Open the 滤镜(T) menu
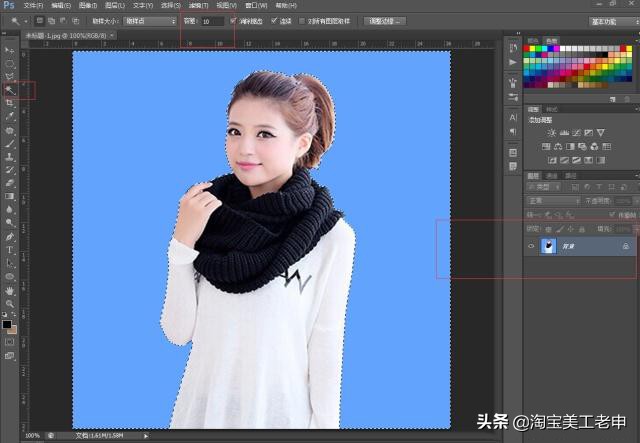The height and width of the screenshot is (443, 640). point(198,5)
